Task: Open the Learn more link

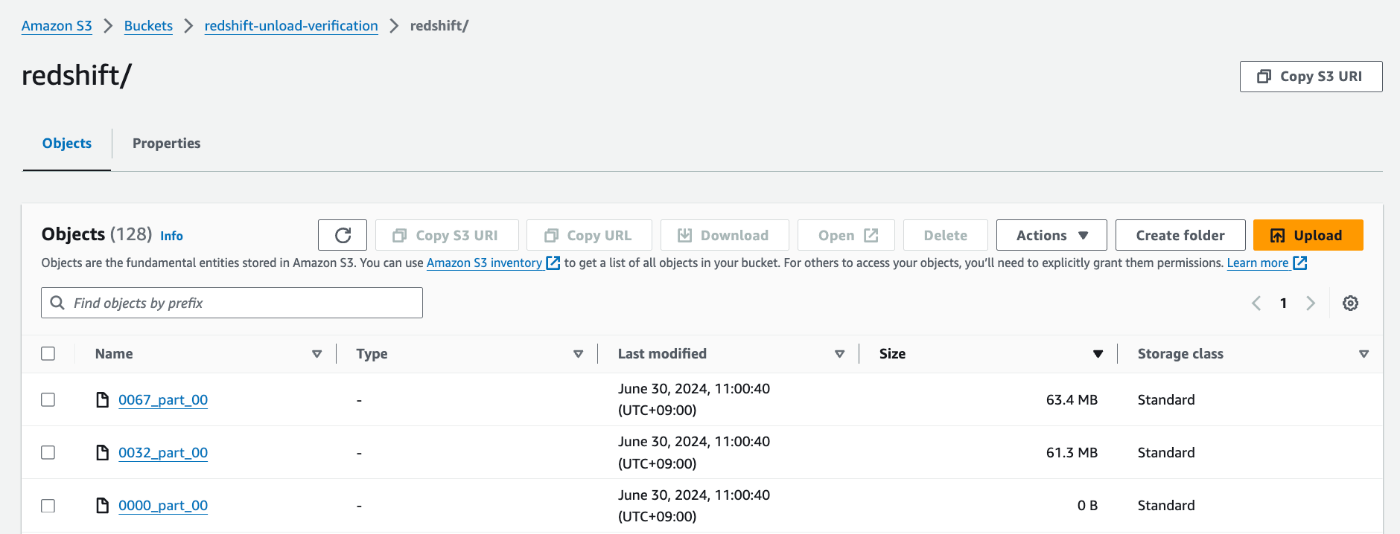Action: click(1258, 263)
